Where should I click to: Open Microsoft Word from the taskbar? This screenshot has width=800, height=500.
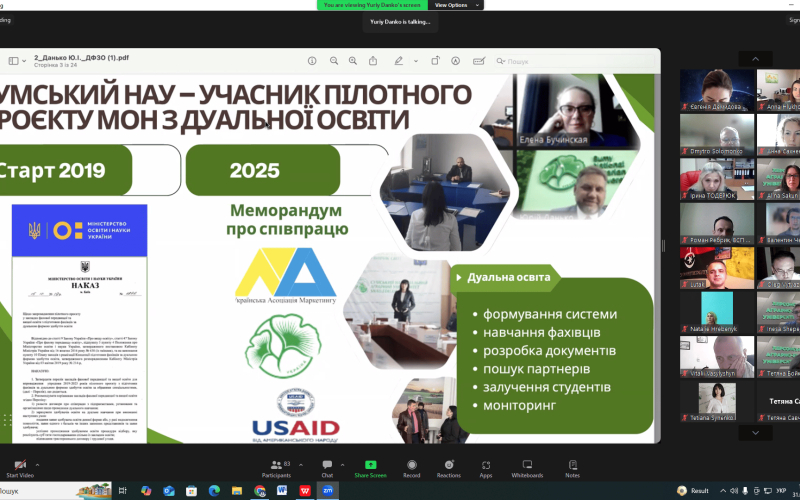282,491
